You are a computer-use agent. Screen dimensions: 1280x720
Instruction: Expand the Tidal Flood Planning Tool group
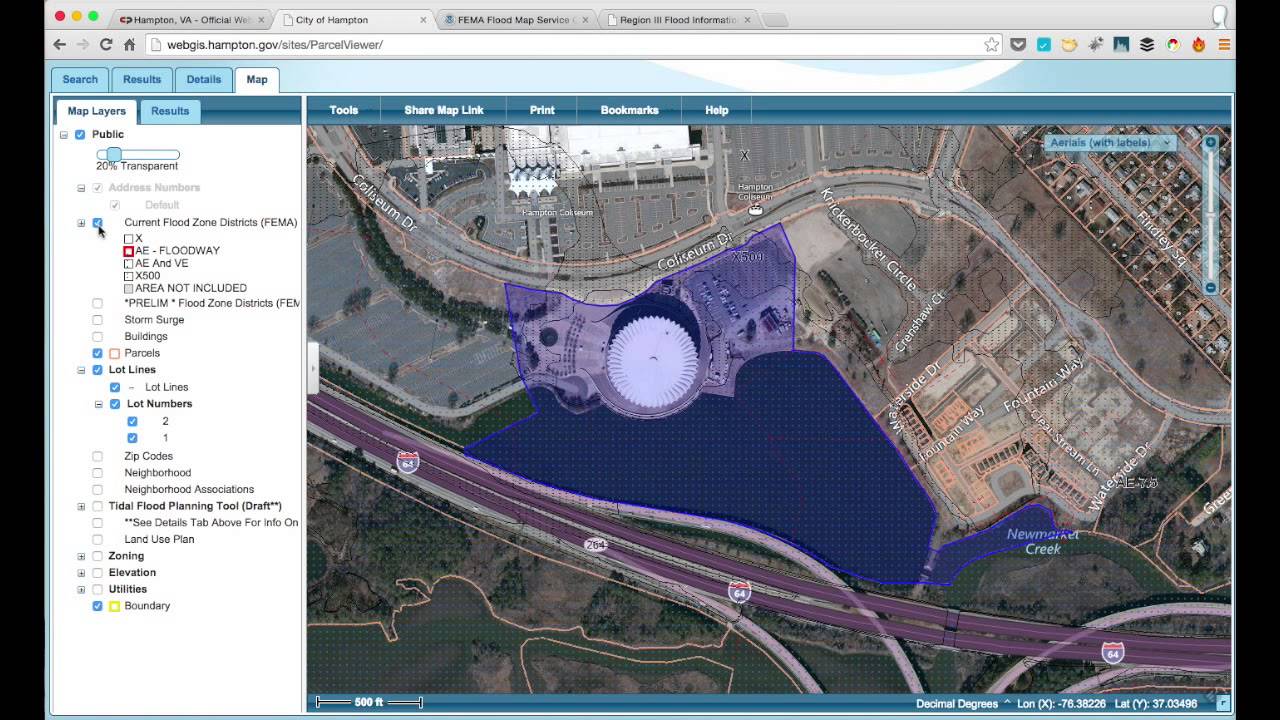[81, 506]
